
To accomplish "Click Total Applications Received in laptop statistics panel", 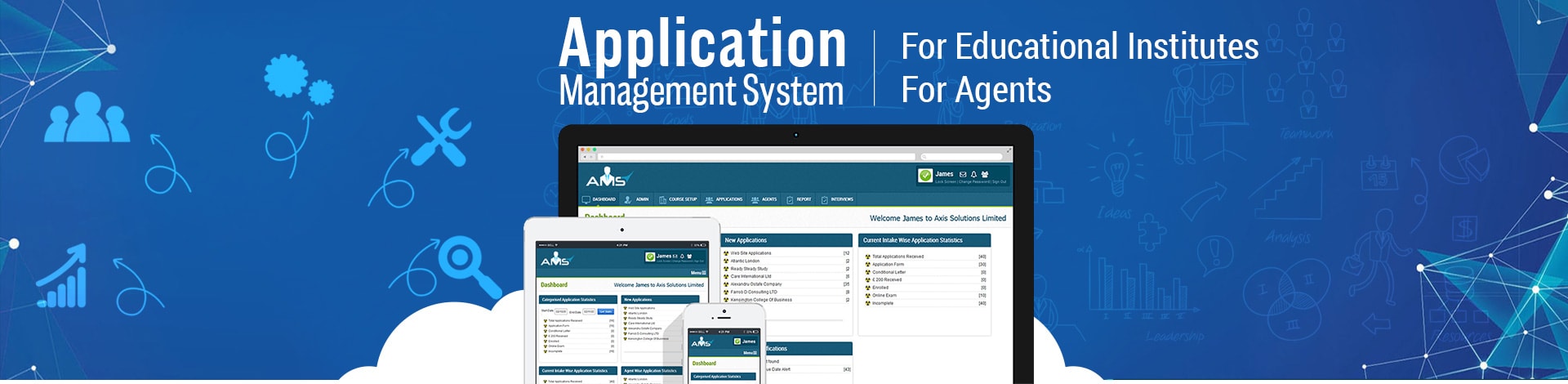I will [925, 257].
